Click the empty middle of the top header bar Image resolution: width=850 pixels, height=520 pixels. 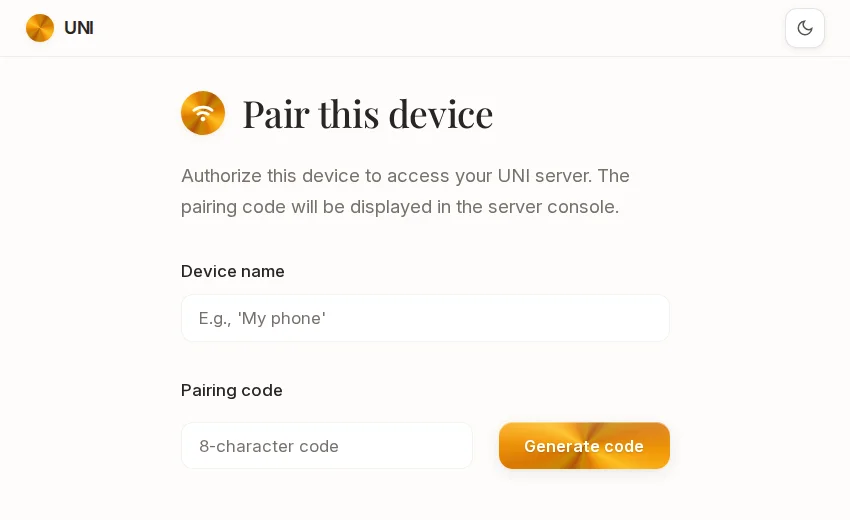tap(425, 28)
